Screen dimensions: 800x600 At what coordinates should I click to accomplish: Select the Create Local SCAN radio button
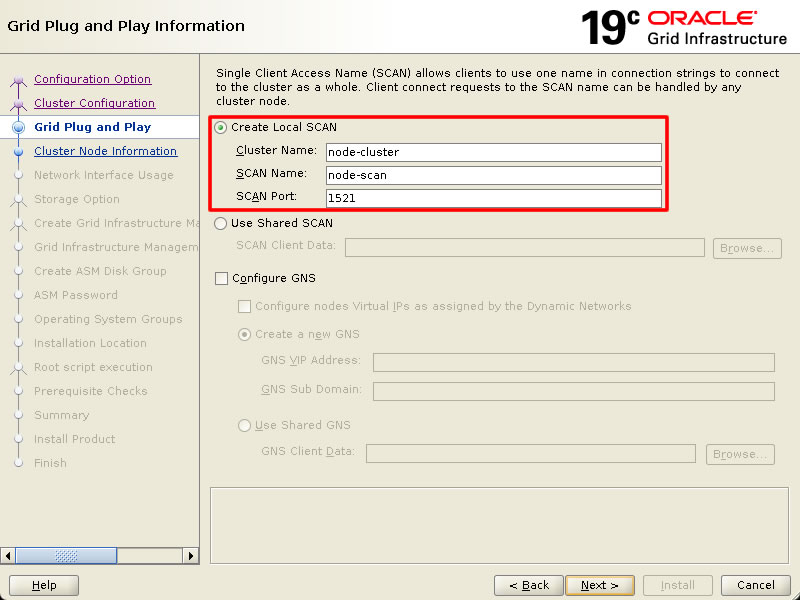(220, 128)
